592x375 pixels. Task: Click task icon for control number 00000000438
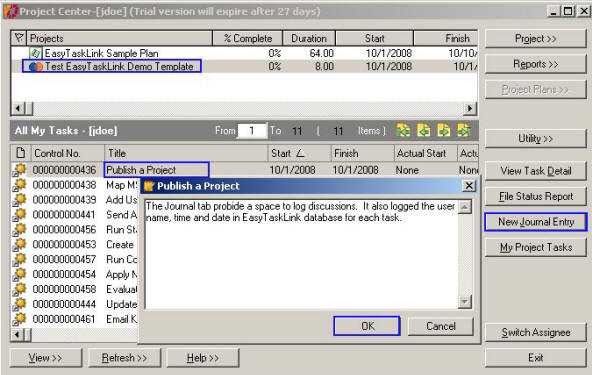19,185
